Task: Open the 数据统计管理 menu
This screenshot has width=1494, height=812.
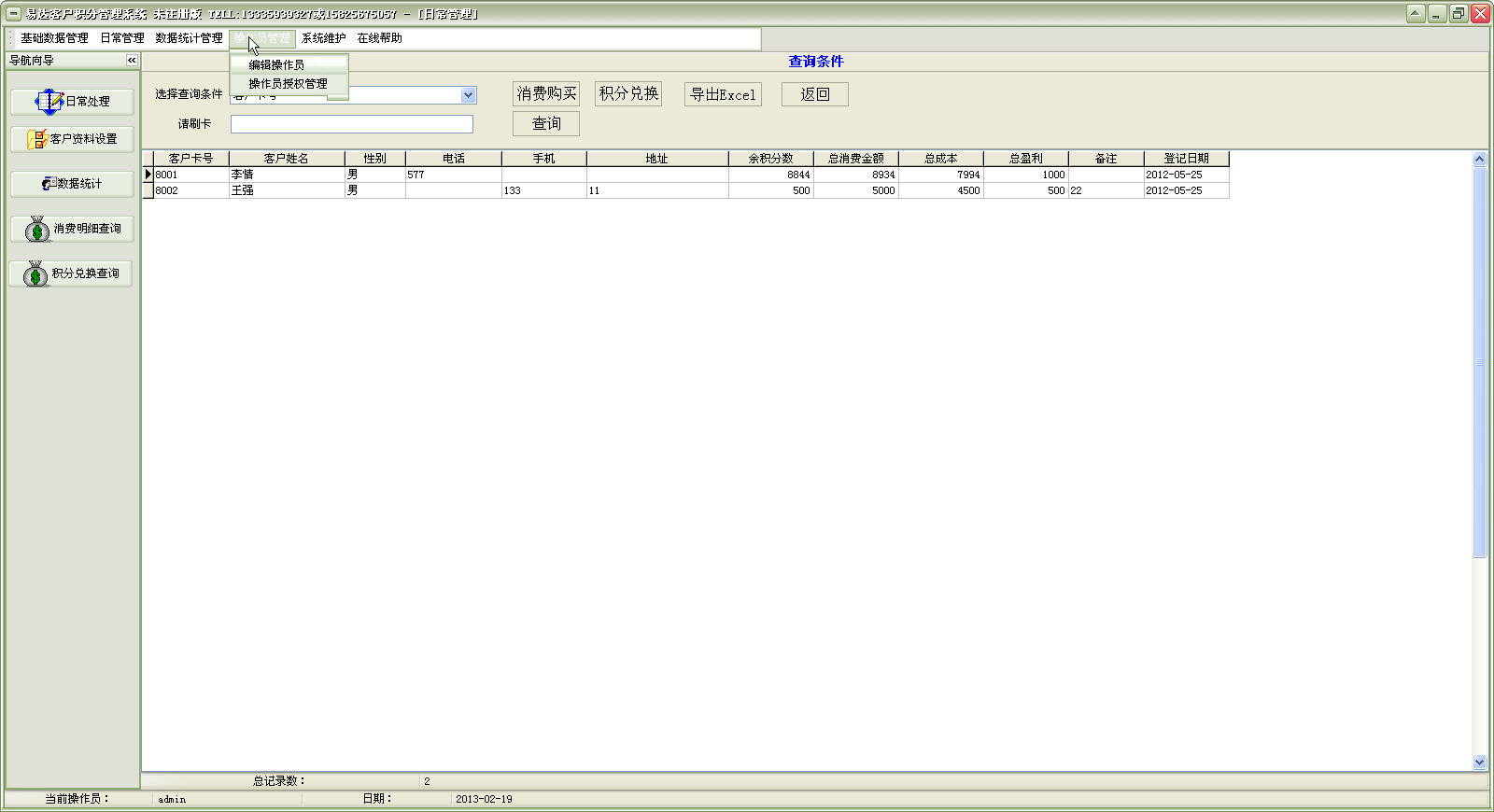Action: (189, 38)
